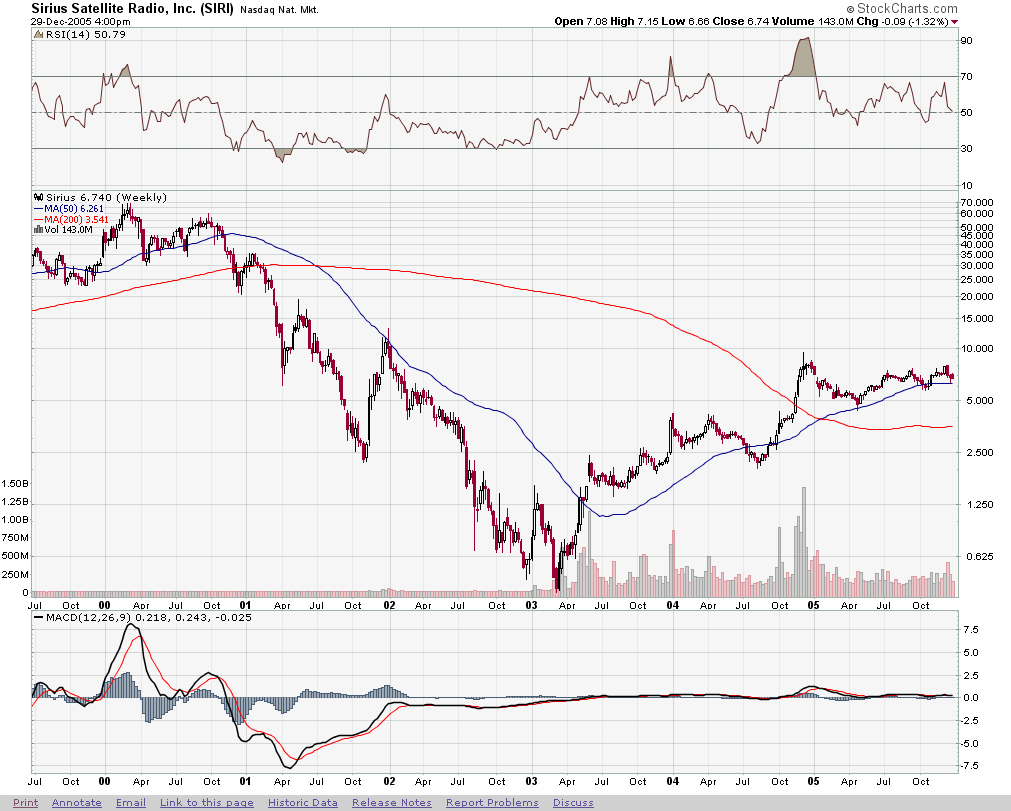Click the red down arrow after Chg

[x=955, y=22]
